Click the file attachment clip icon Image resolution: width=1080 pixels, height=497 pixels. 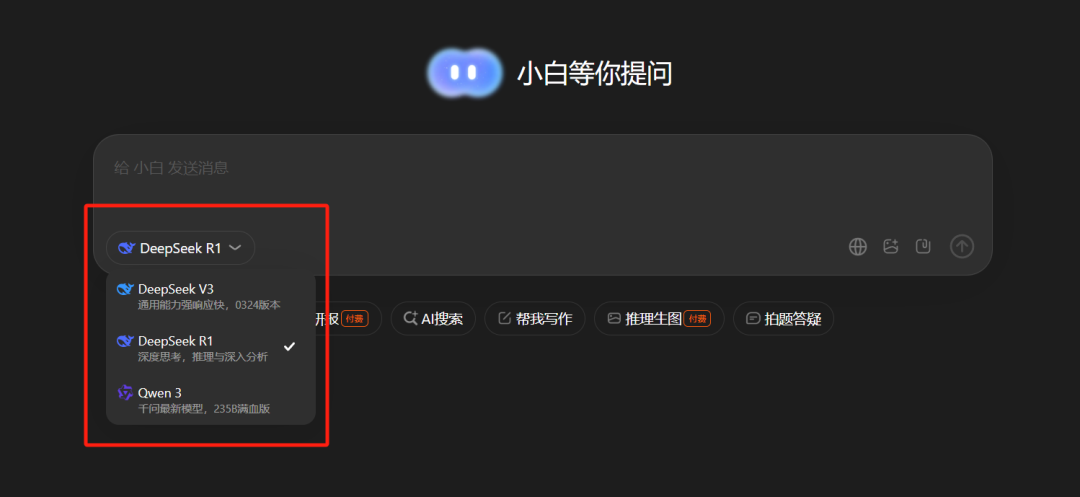point(923,246)
